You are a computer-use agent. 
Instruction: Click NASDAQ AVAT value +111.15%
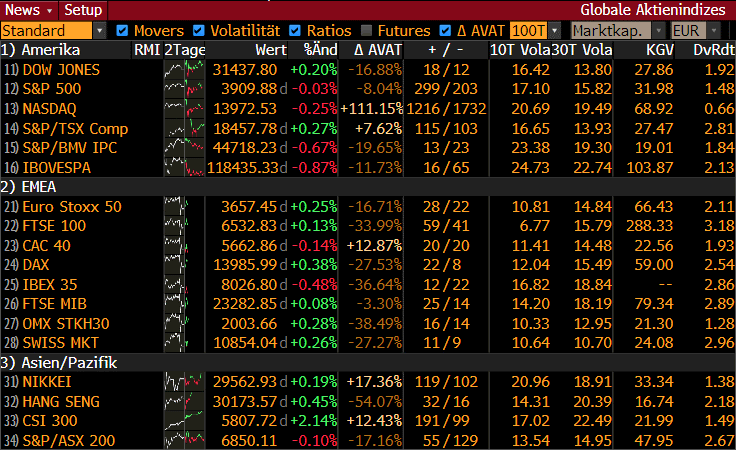(371, 109)
